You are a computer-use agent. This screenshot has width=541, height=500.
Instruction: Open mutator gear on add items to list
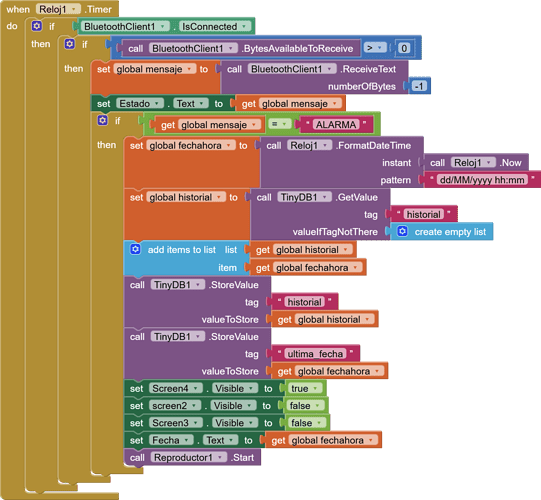point(136,249)
